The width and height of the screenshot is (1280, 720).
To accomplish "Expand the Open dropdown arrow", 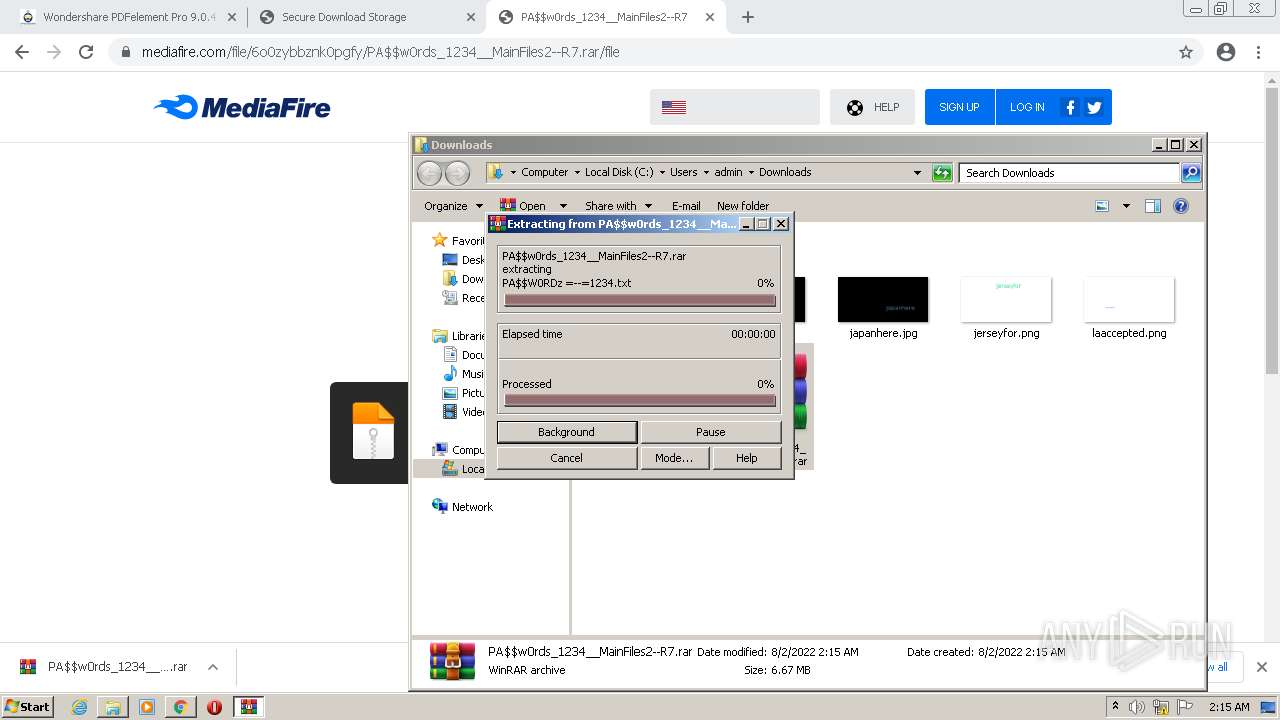I will pyautogui.click(x=563, y=206).
